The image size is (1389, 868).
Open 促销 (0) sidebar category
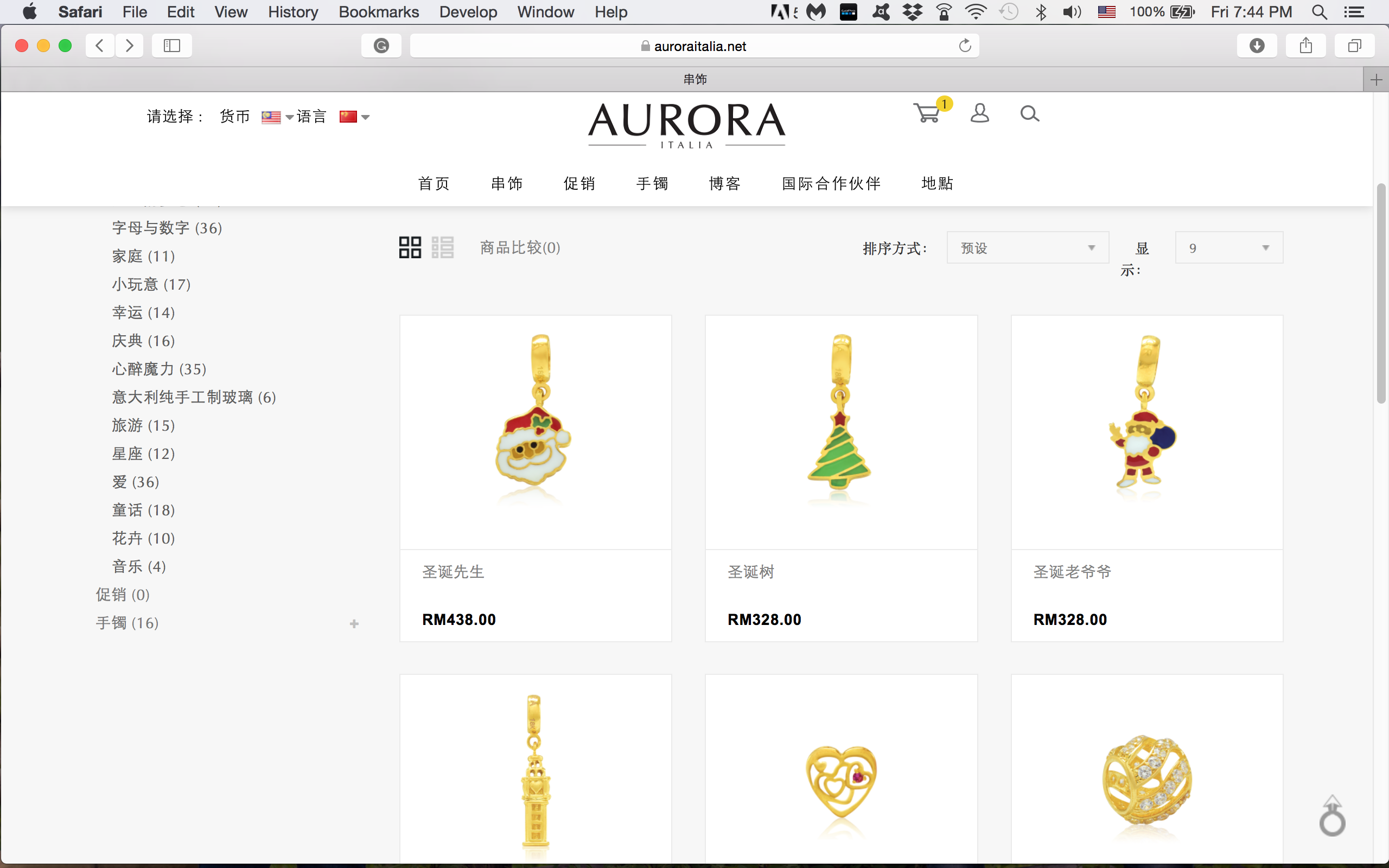pos(123,595)
